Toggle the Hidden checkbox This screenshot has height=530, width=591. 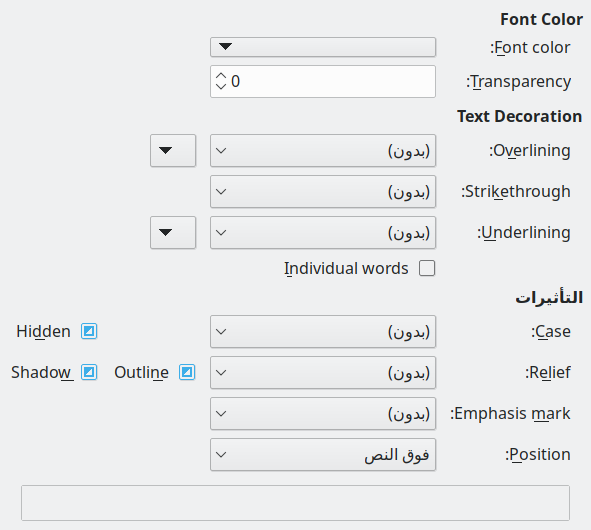pyautogui.click(x=89, y=331)
